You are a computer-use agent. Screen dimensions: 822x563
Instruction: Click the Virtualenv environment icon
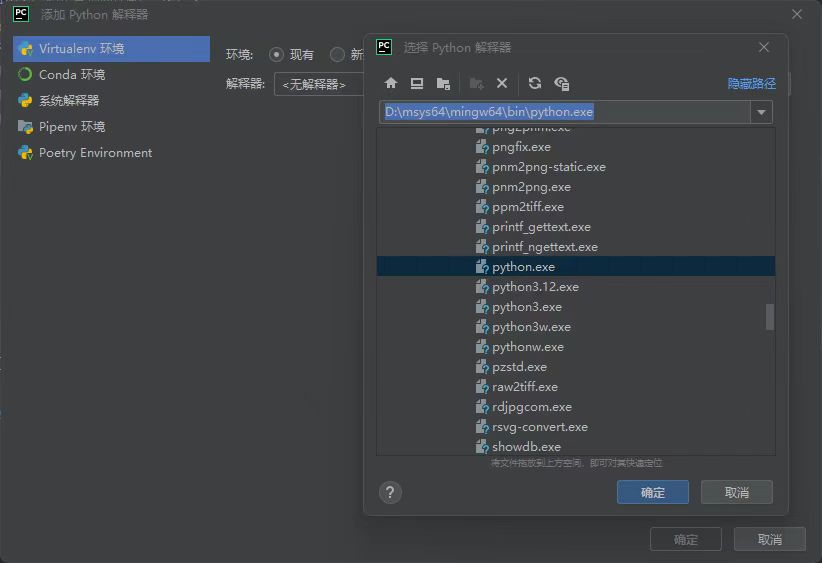[x=25, y=49]
